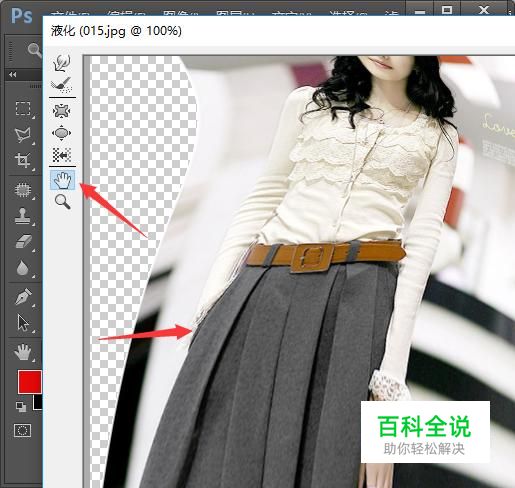The height and width of the screenshot is (488, 515).
Task: Collapse Photoshop toolbar with double-arrow
Action: (x=13, y=74)
